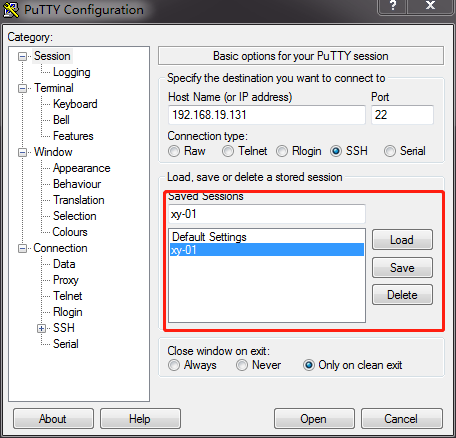Click the Host Name input field
456x438 pixels.
[267, 115]
